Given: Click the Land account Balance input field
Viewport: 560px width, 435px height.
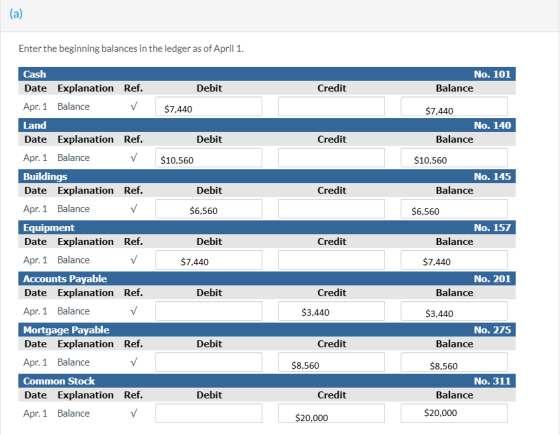Looking at the screenshot, I should click(x=454, y=158).
